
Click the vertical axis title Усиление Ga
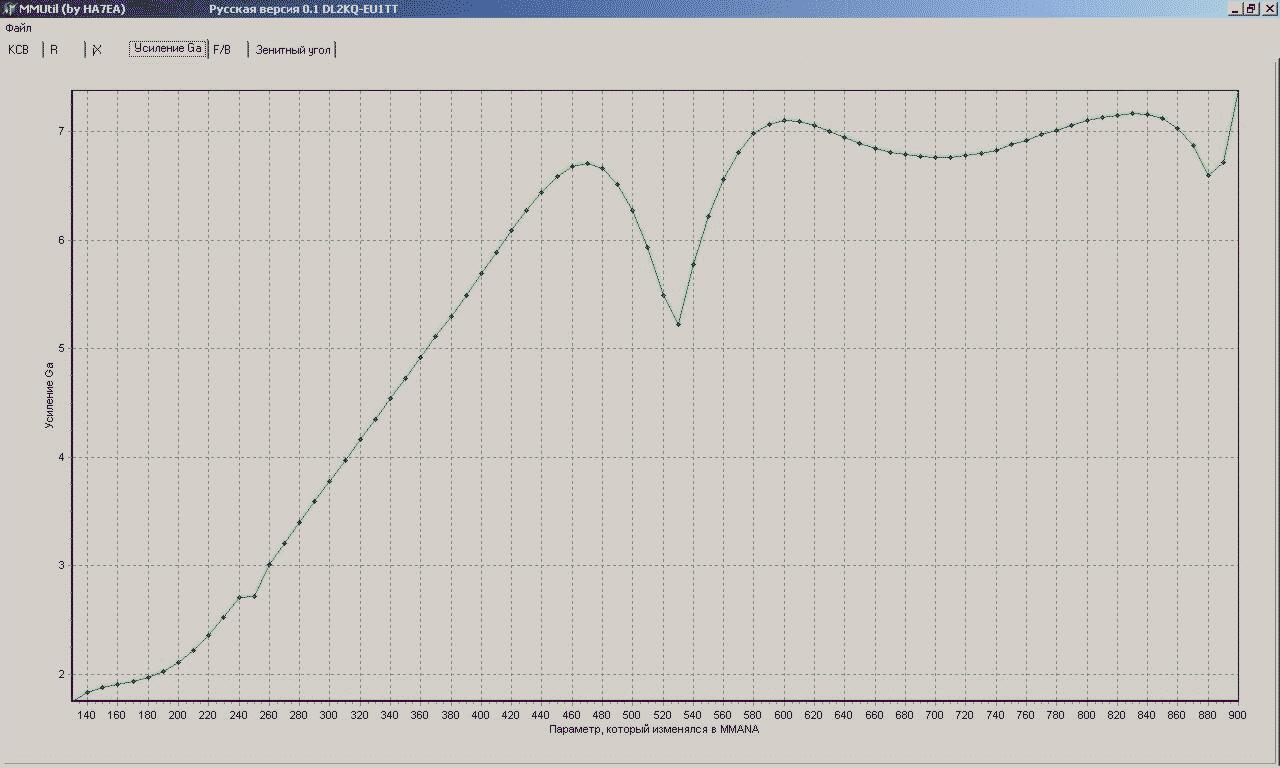tap(49, 396)
